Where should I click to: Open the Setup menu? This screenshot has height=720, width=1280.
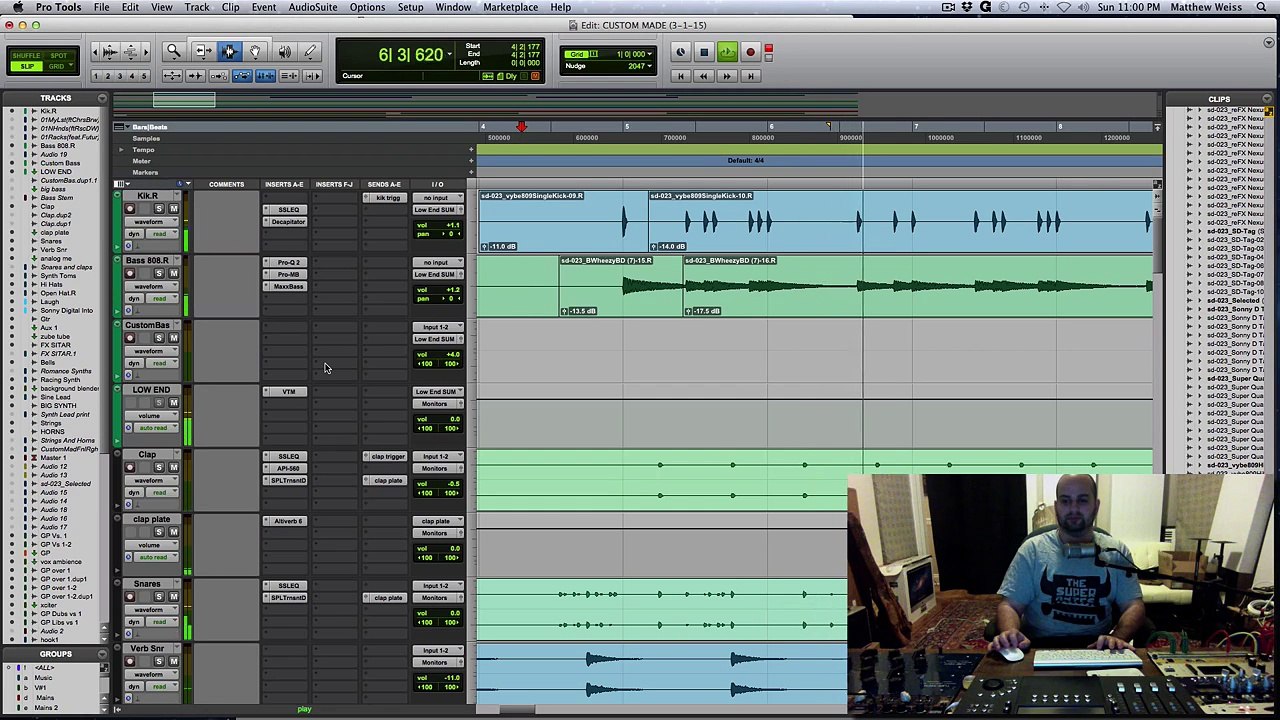pos(410,7)
